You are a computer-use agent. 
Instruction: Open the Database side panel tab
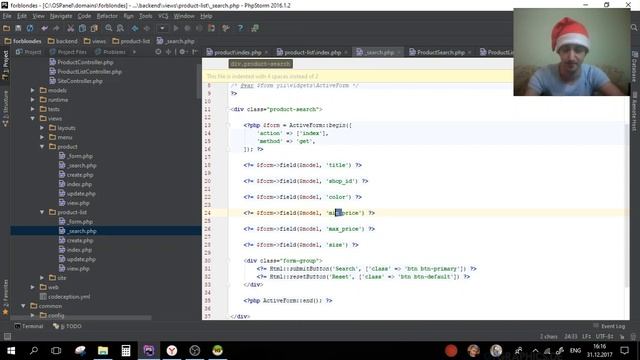pyautogui.click(x=635, y=67)
